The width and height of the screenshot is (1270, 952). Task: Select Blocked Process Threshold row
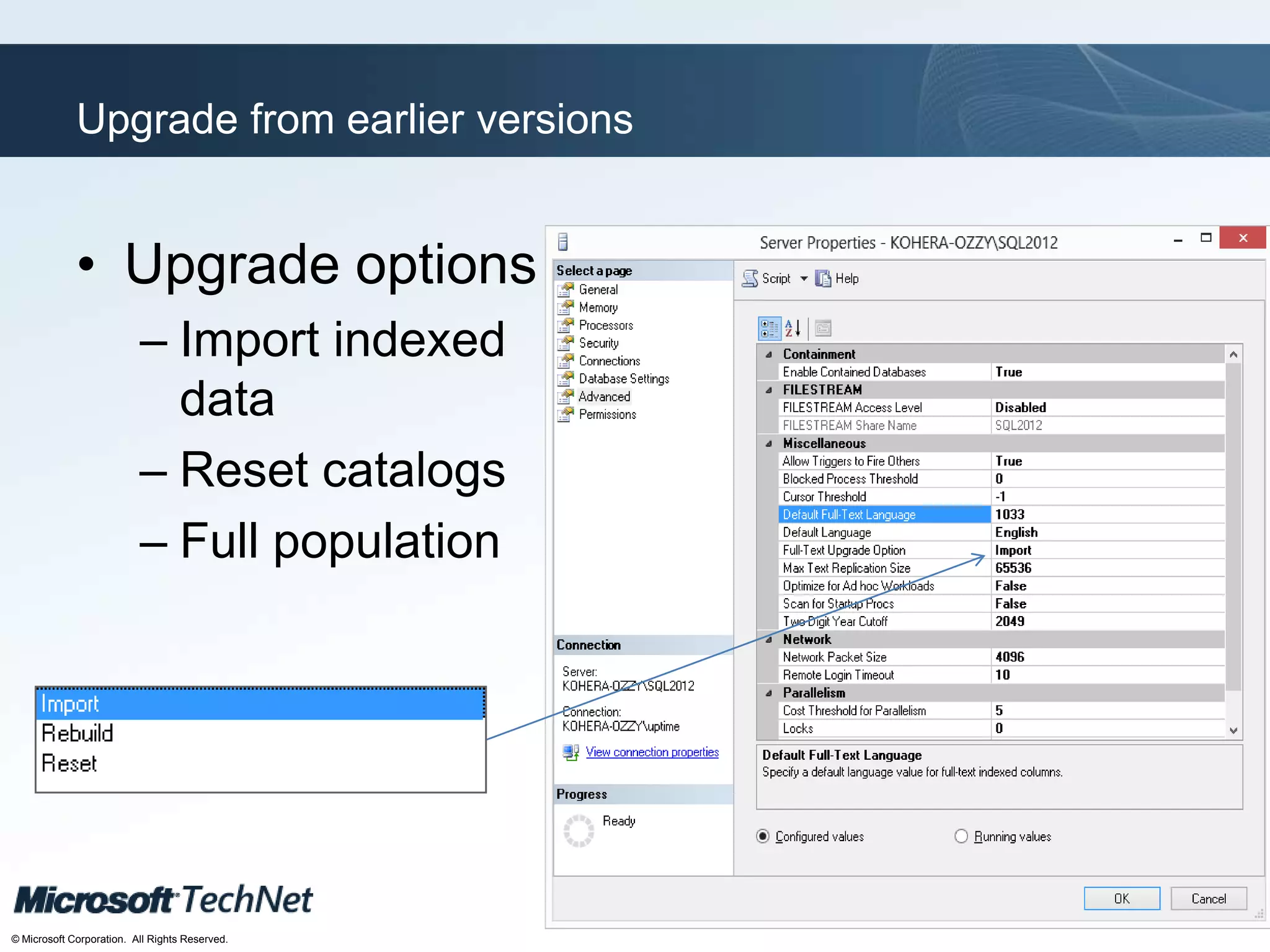[1001, 479]
